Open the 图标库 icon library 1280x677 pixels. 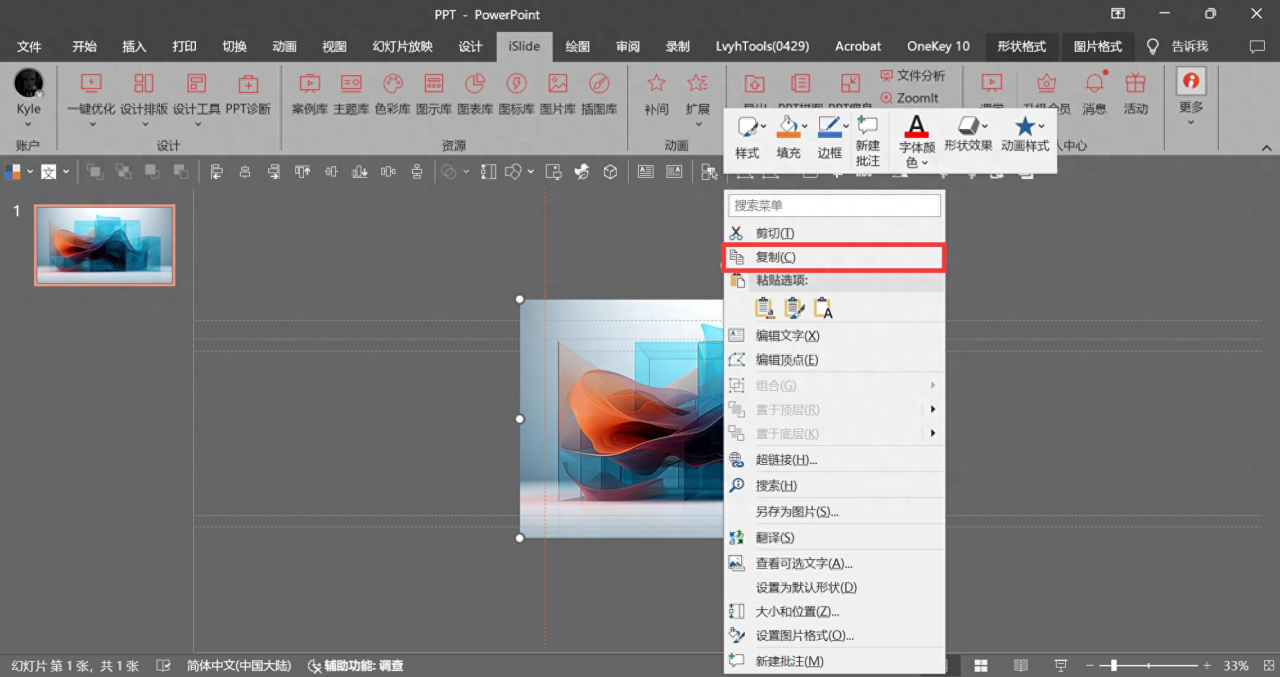[516, 93]
